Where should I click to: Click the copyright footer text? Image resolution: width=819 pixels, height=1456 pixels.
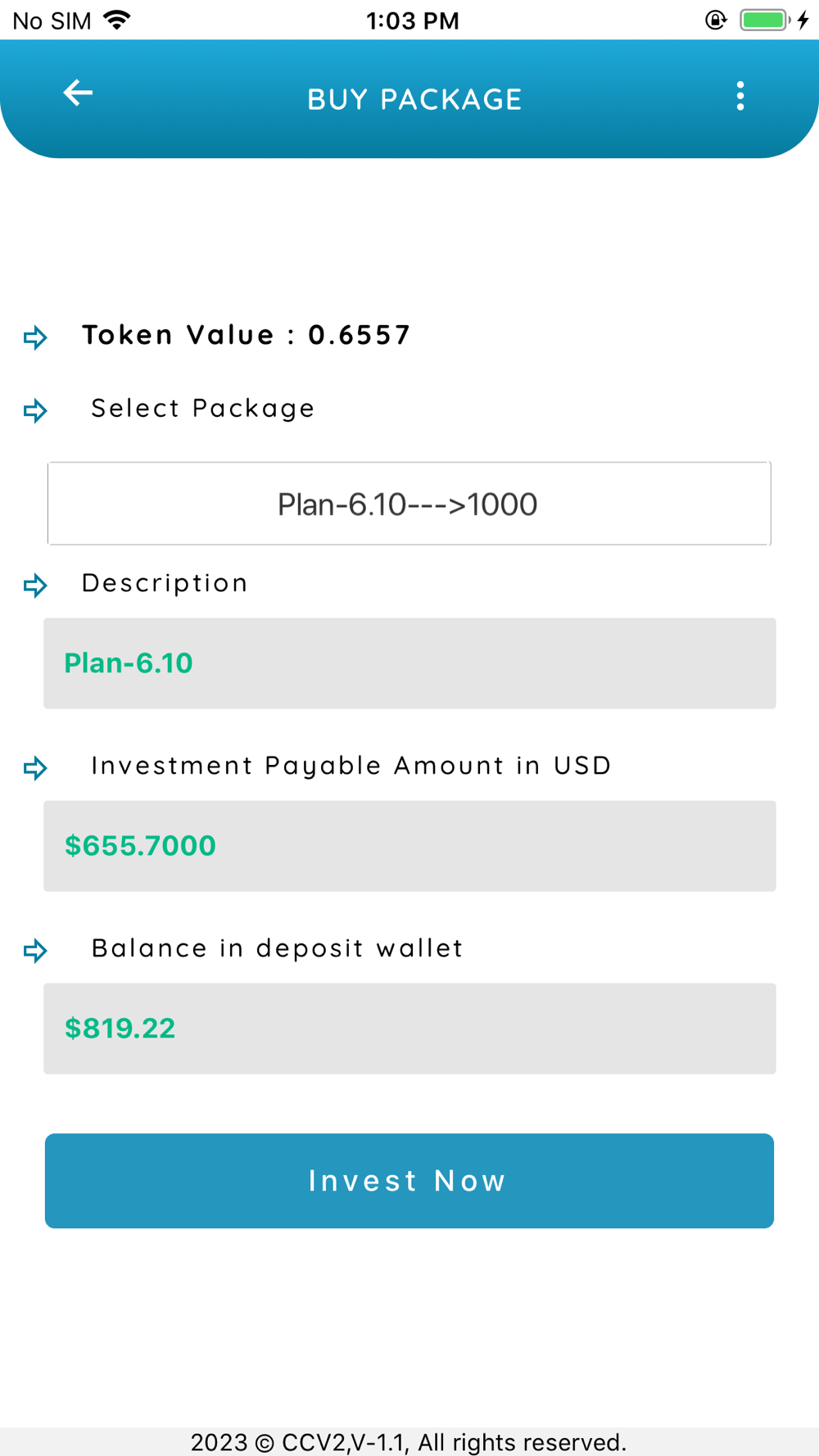(x=409, y=1442)
